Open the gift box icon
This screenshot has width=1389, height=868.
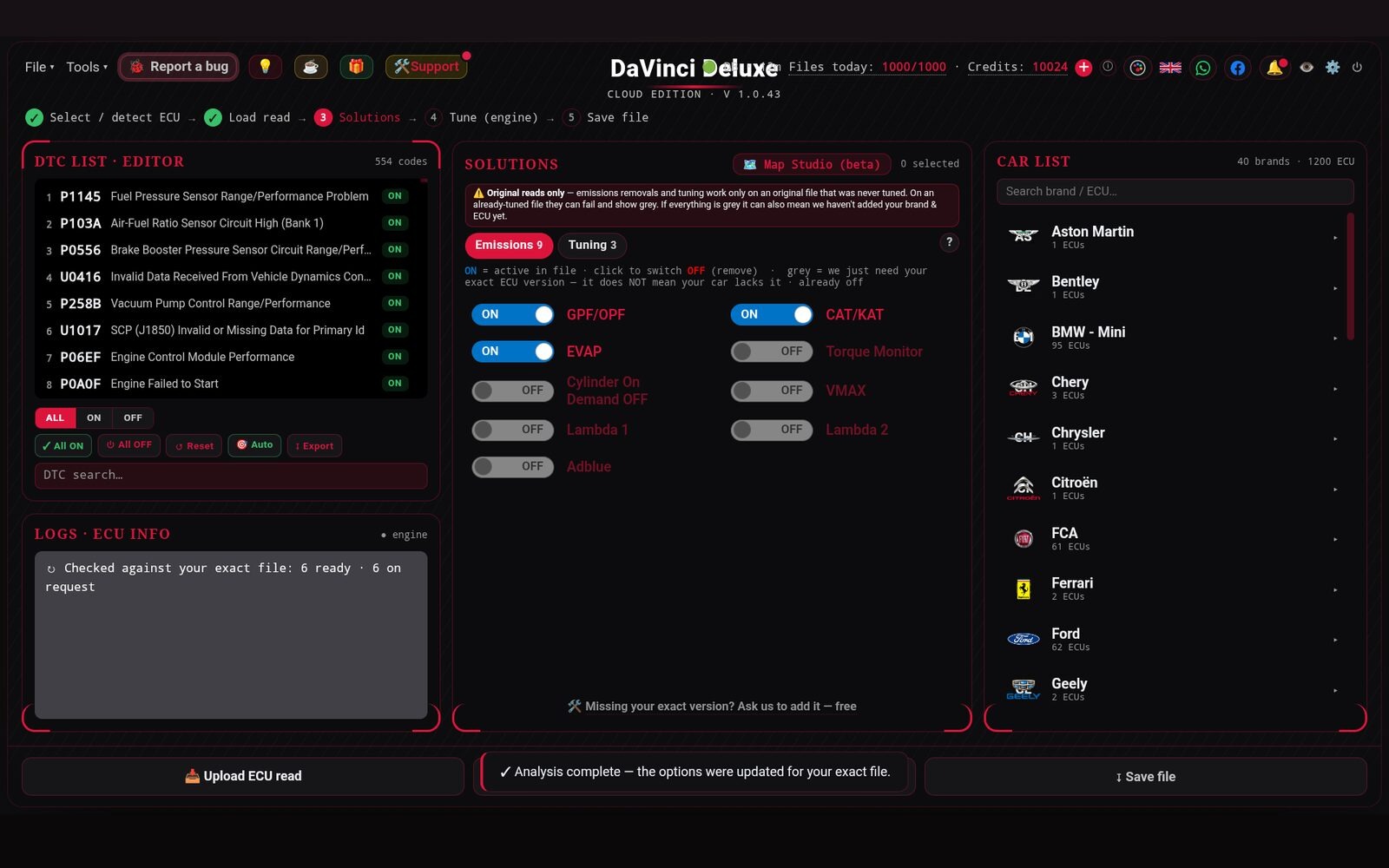(356, 67)
